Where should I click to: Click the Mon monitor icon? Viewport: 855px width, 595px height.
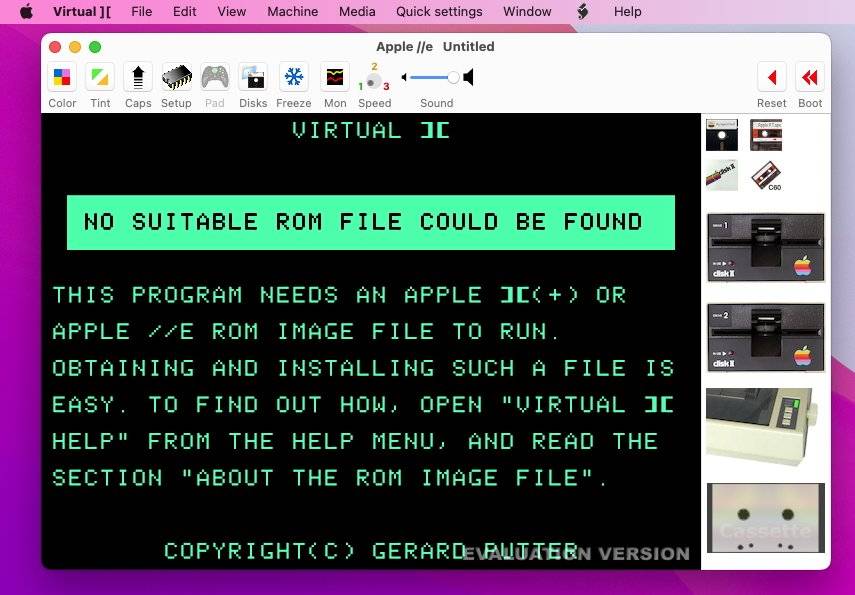[x=335, y=77]
